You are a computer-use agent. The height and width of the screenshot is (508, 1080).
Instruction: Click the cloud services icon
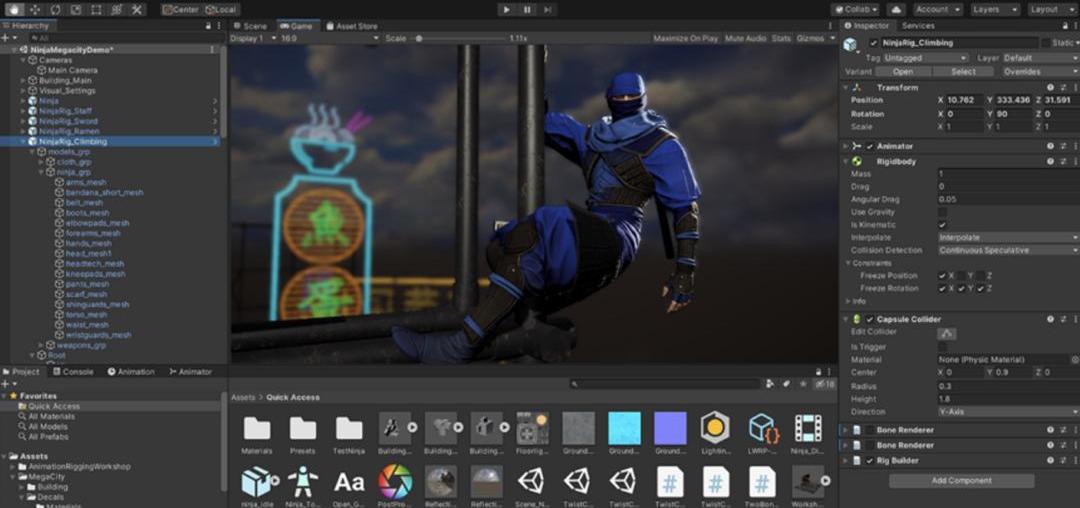point(897,9)
